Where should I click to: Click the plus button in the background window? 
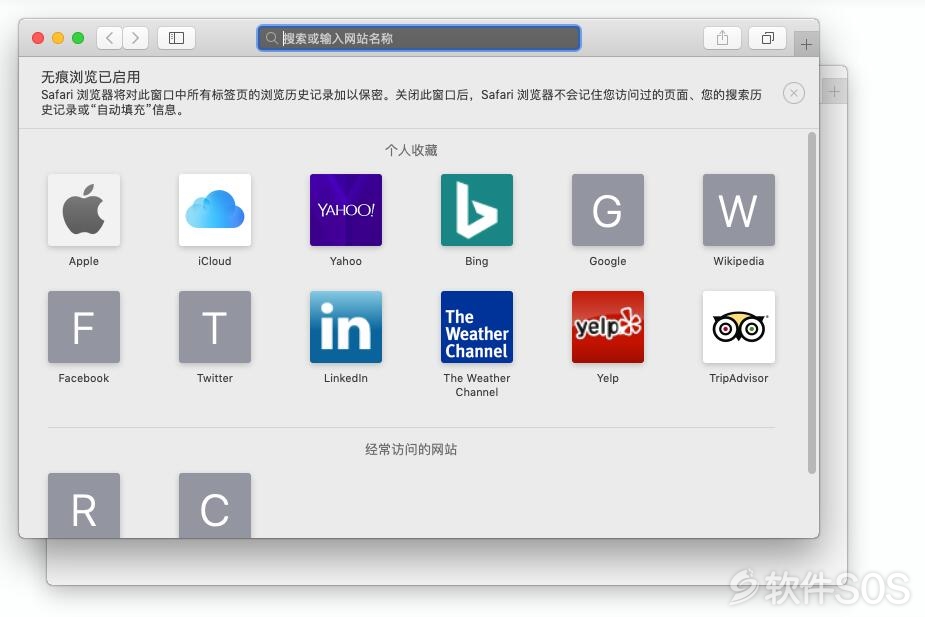(834, 91)
